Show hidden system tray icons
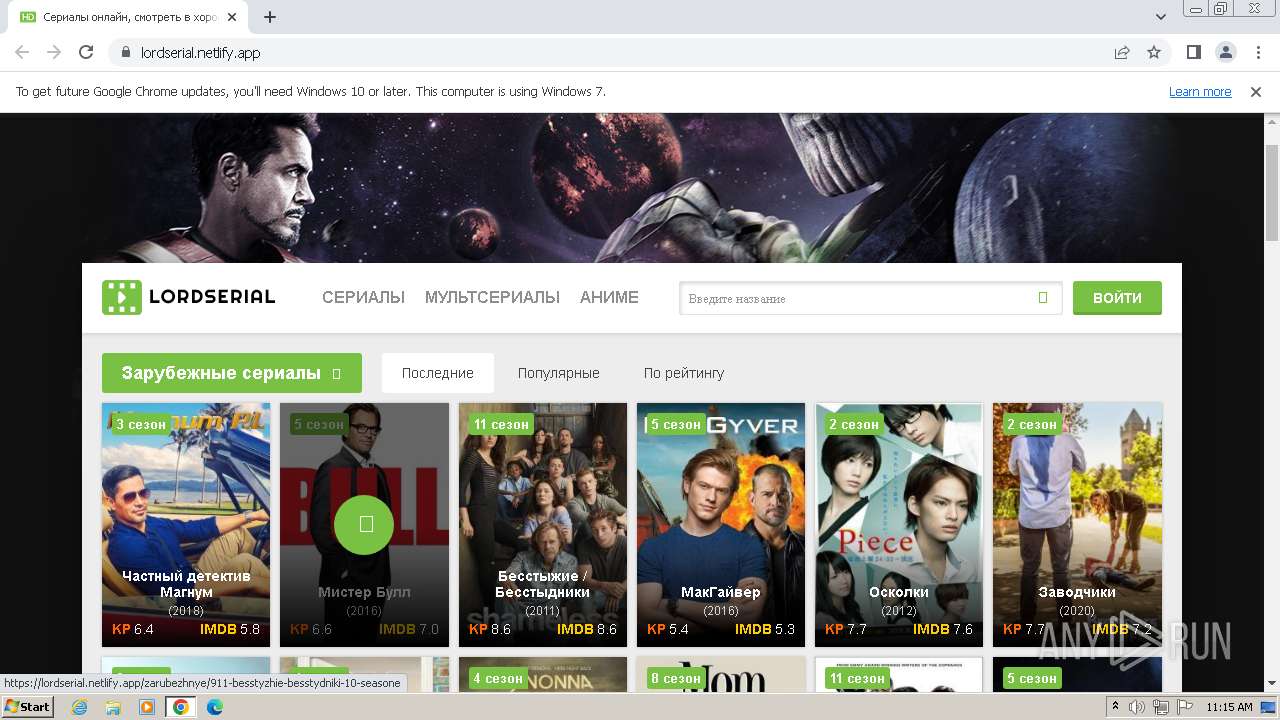The width and height of the screenshot is (1280, 720). pyautogui.click(x=1115, y=707)
